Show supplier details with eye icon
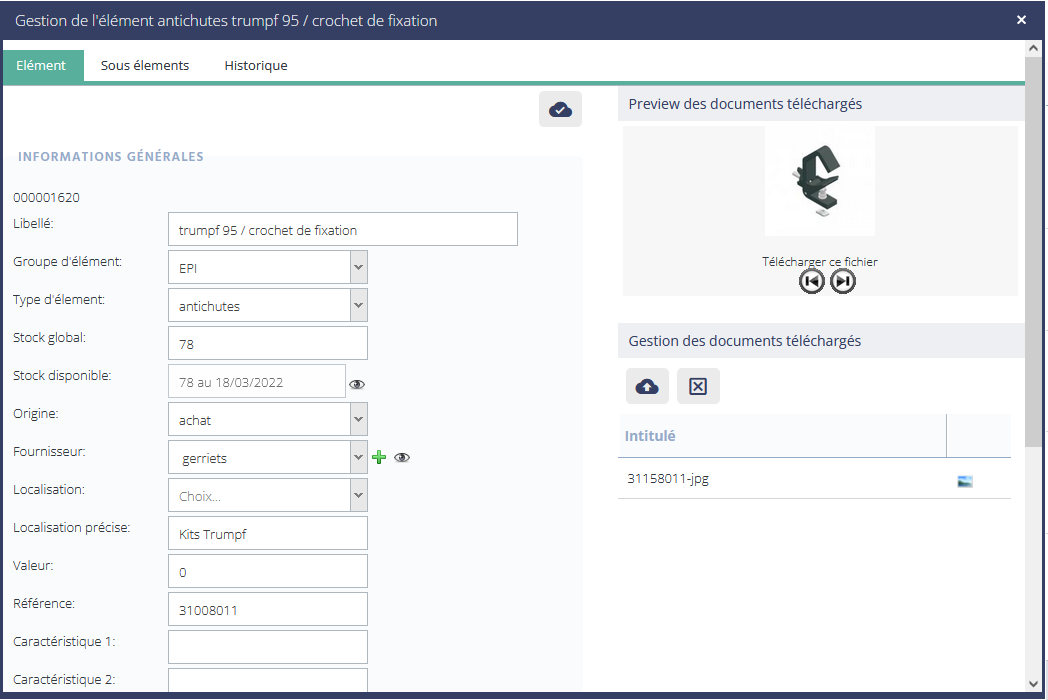 coord(402,458)
